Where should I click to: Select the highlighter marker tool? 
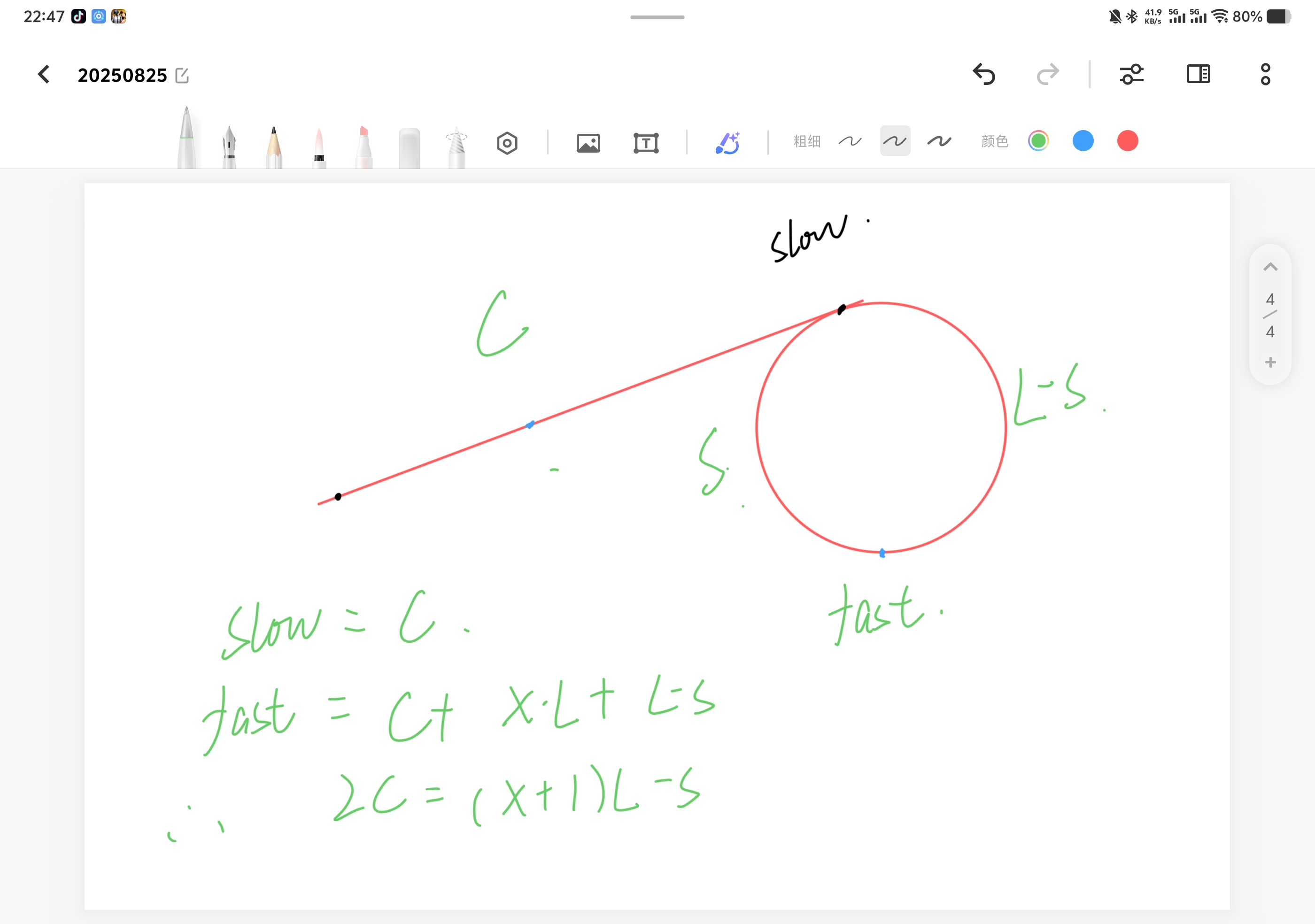click(x=364, y=146)
